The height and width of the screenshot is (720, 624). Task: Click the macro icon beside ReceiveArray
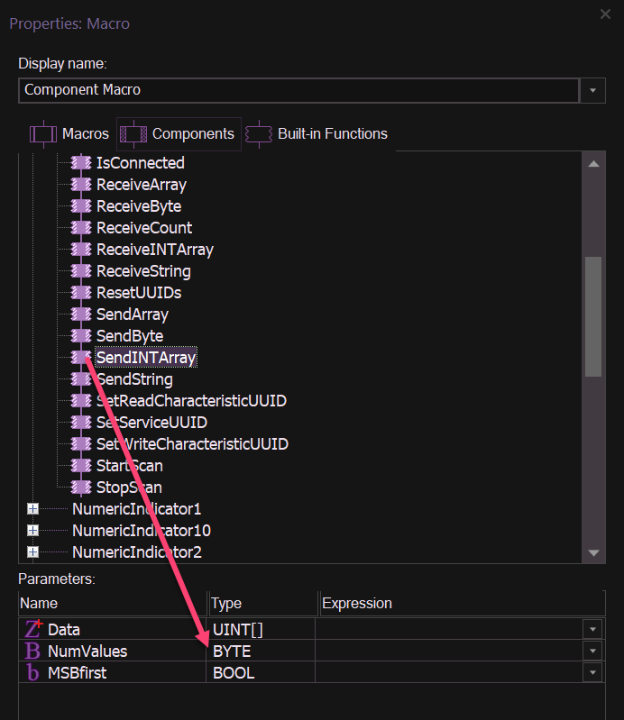tap(81, 185)
